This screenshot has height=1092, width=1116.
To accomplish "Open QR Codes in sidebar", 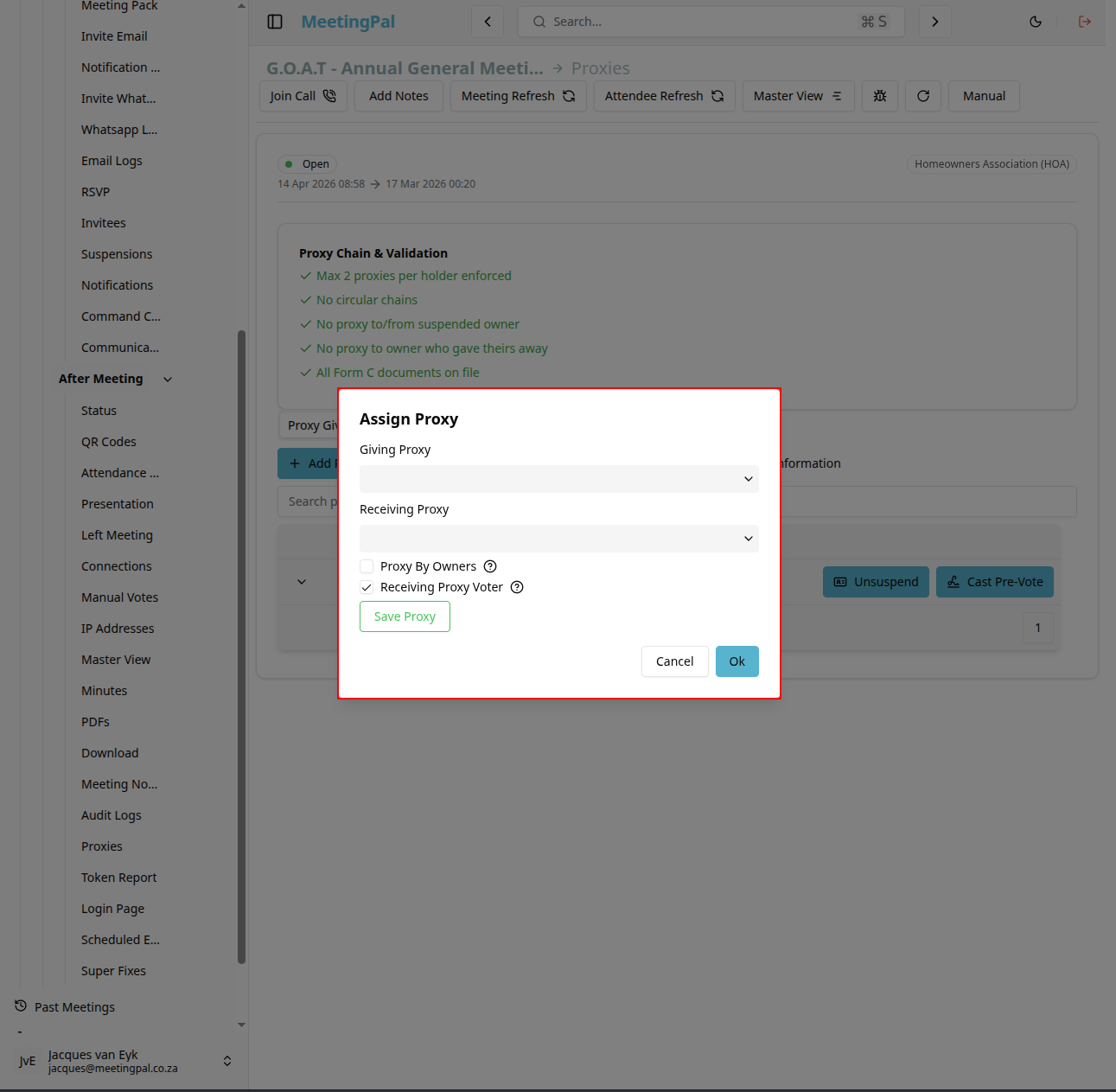I will pos(109,442).
